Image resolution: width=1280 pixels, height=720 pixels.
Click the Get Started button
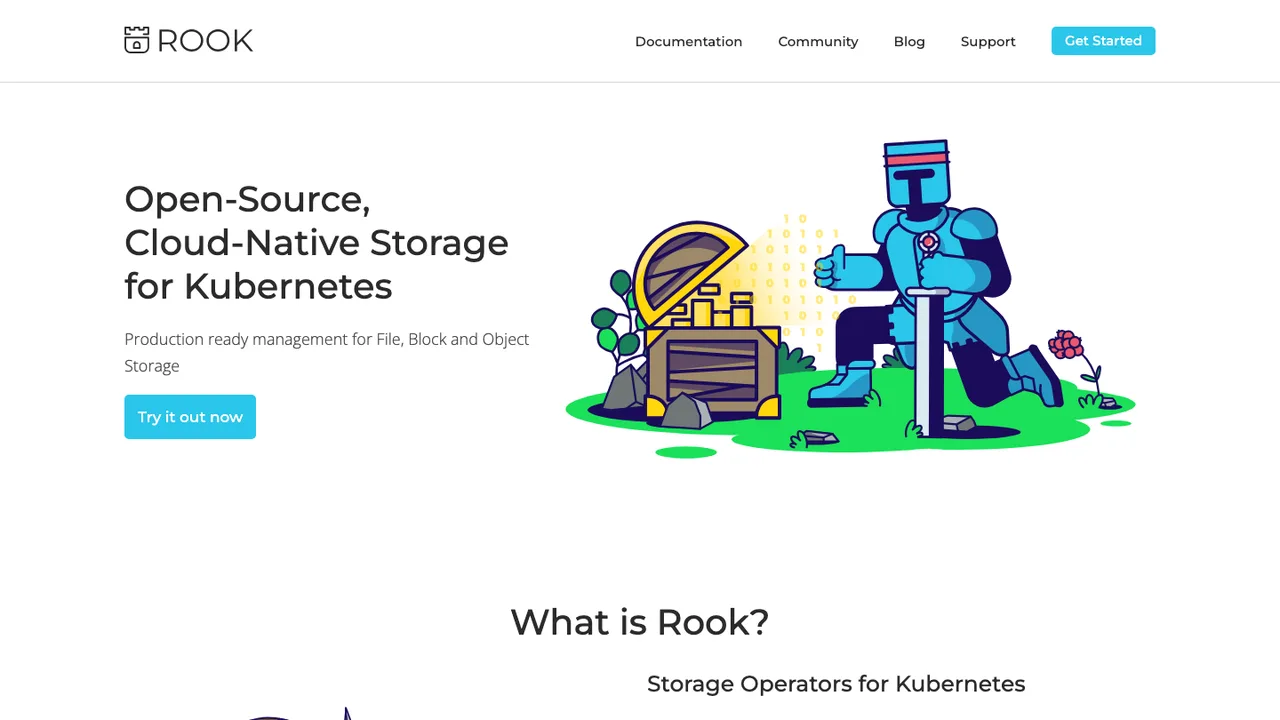point(1103,41)
